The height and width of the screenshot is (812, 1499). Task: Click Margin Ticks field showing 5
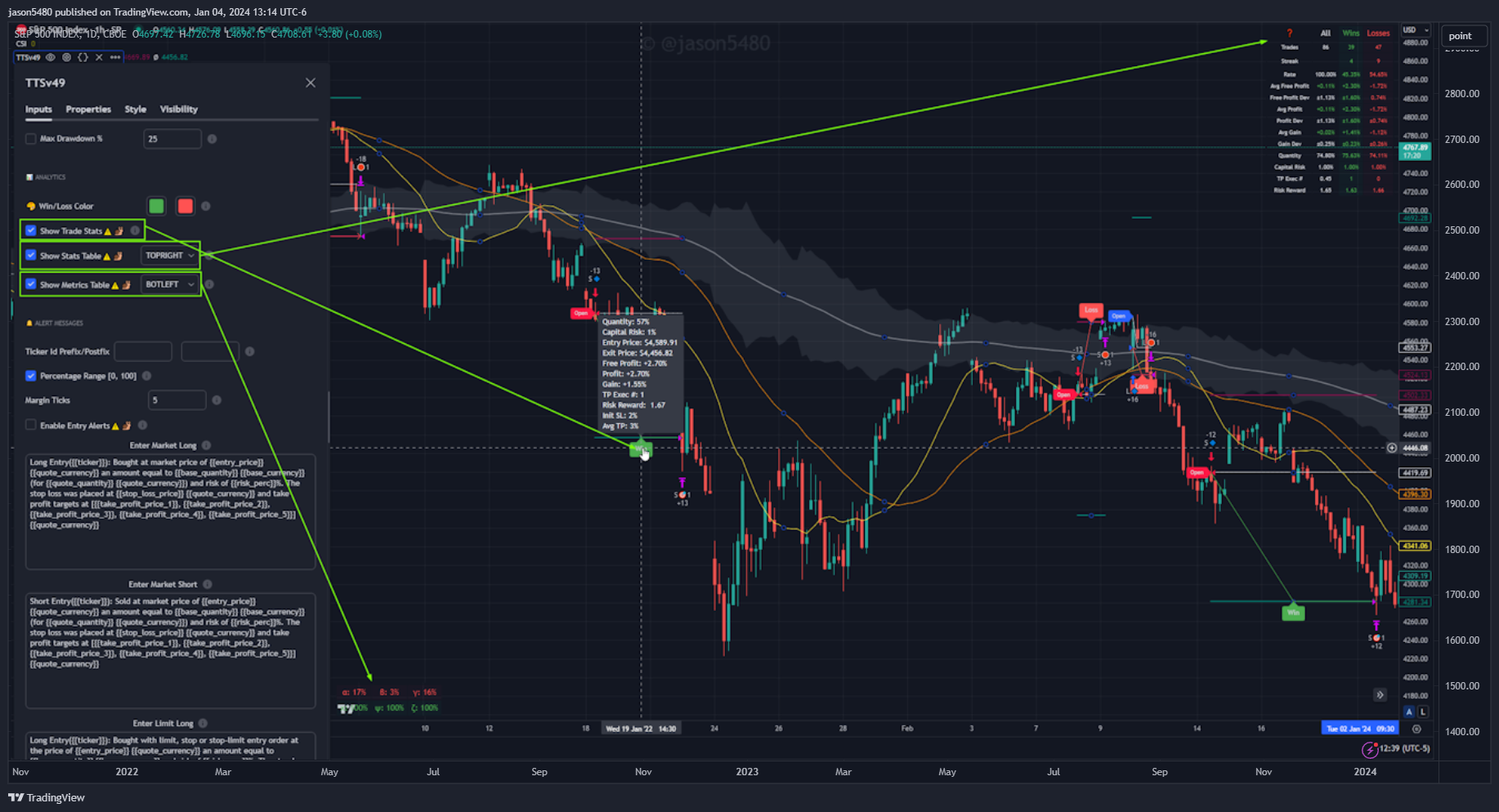[177, 400]
